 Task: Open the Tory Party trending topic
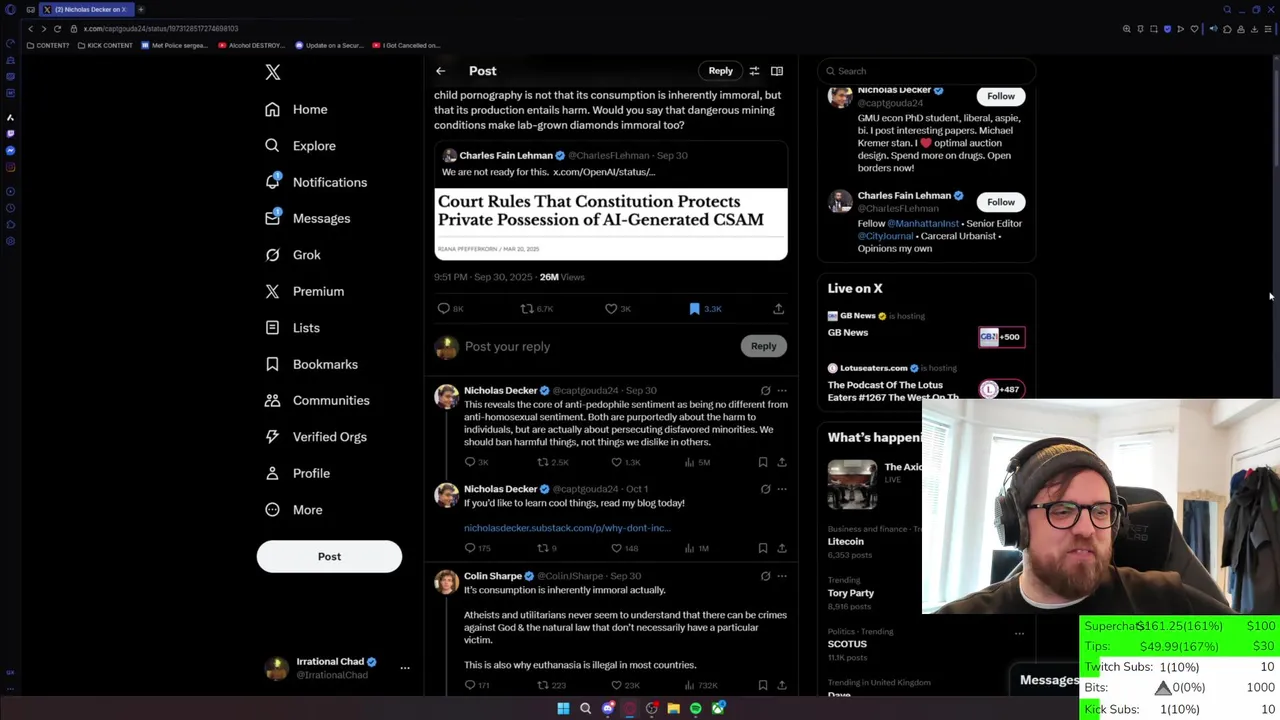coord(851,593)
